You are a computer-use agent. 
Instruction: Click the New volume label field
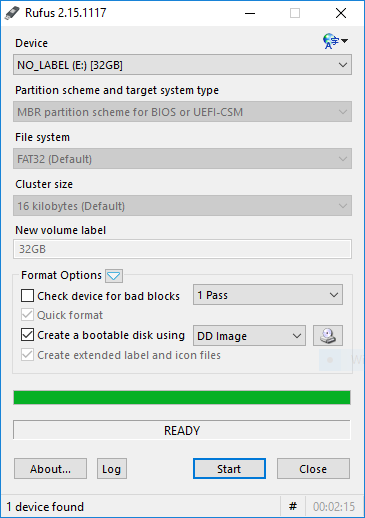pos(182,249)
